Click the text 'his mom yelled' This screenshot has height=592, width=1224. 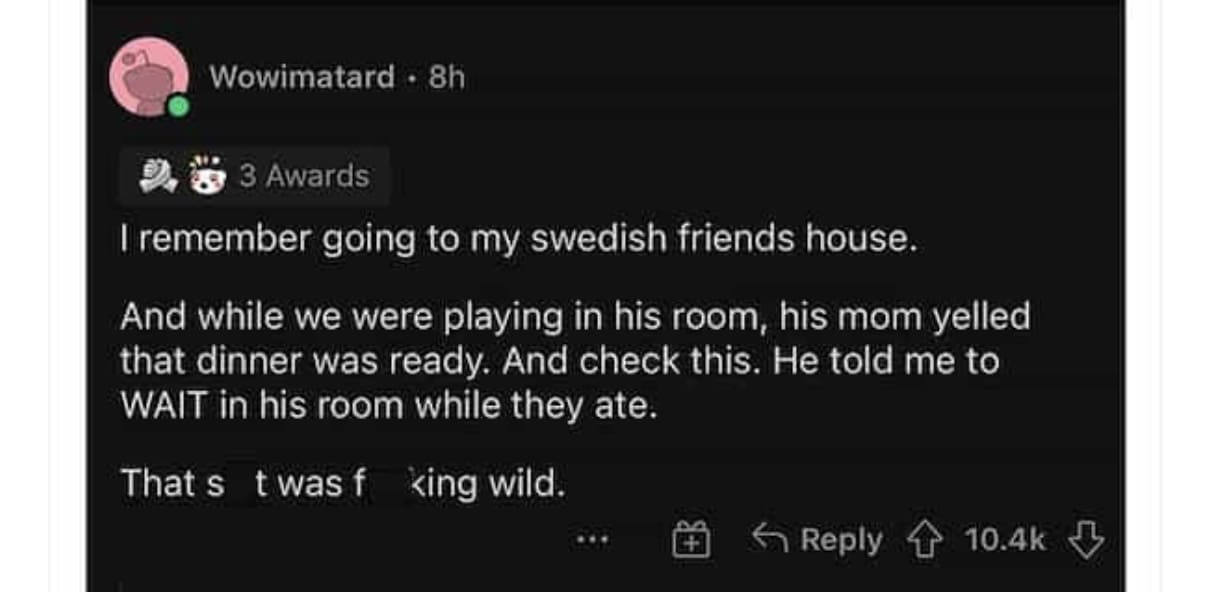(905, 317)
